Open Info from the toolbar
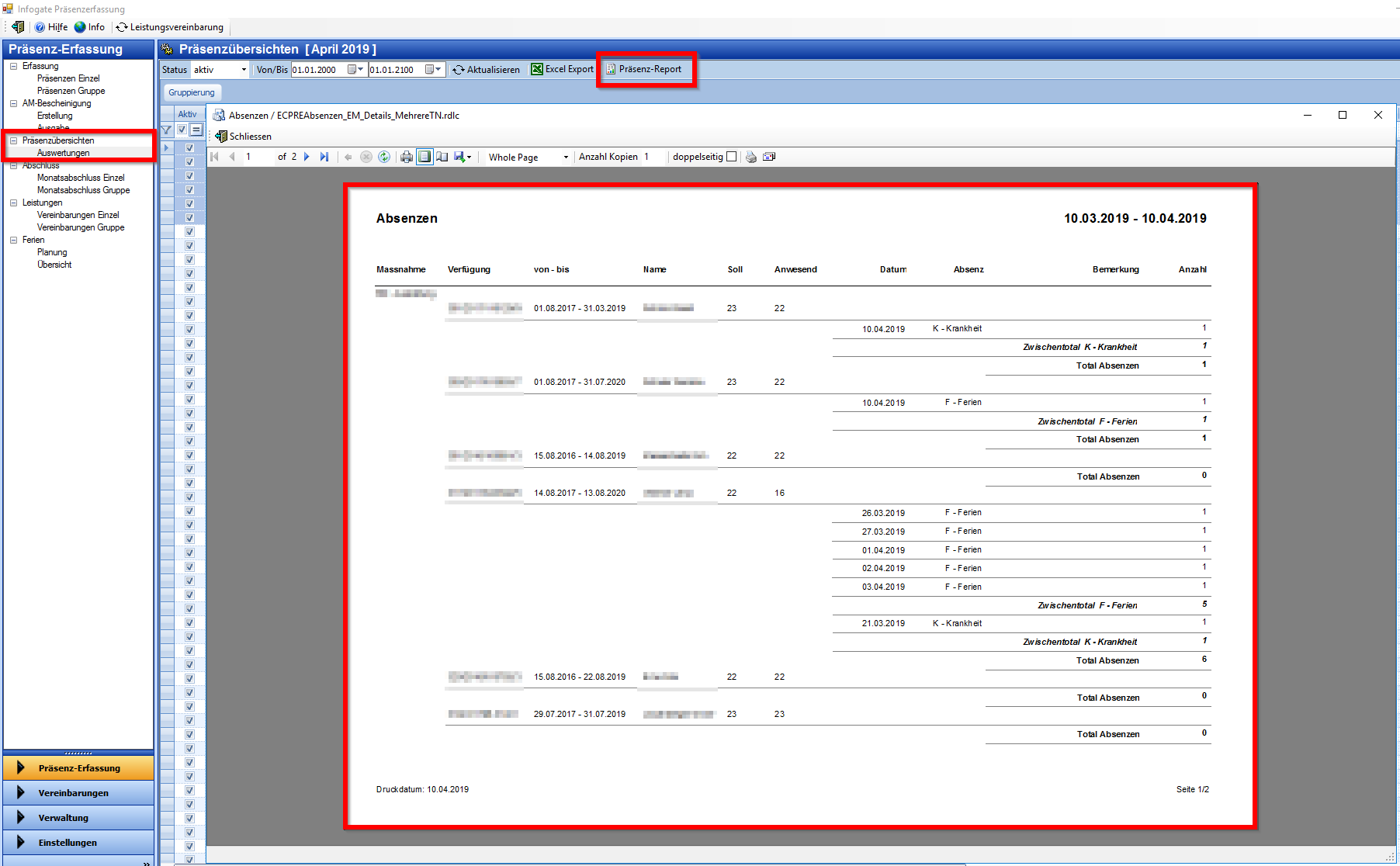Viewport: 1400px width, 866px height. pyautogui.click(x=89, y=27)
